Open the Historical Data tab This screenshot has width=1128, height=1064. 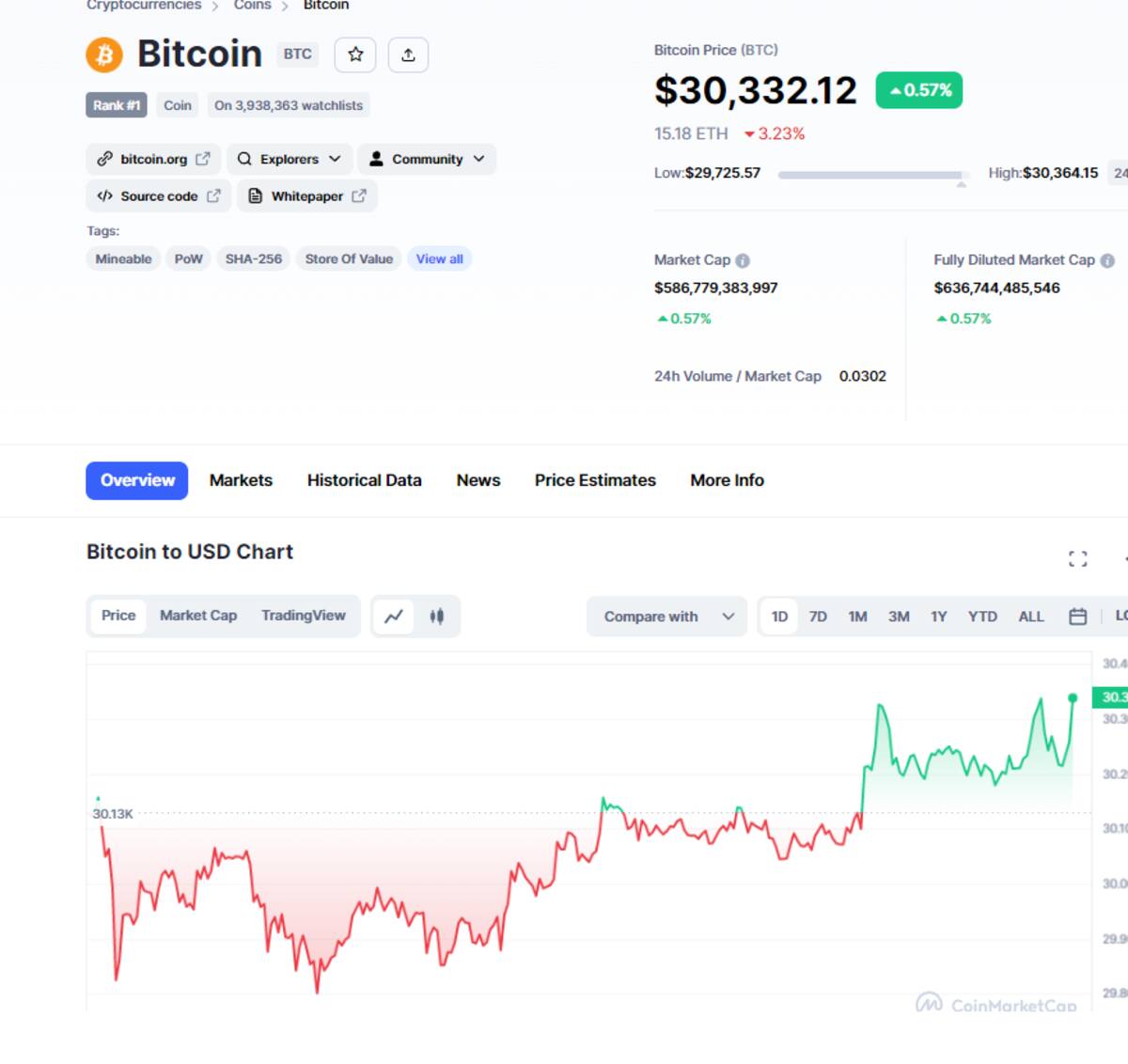pos(365,480)
